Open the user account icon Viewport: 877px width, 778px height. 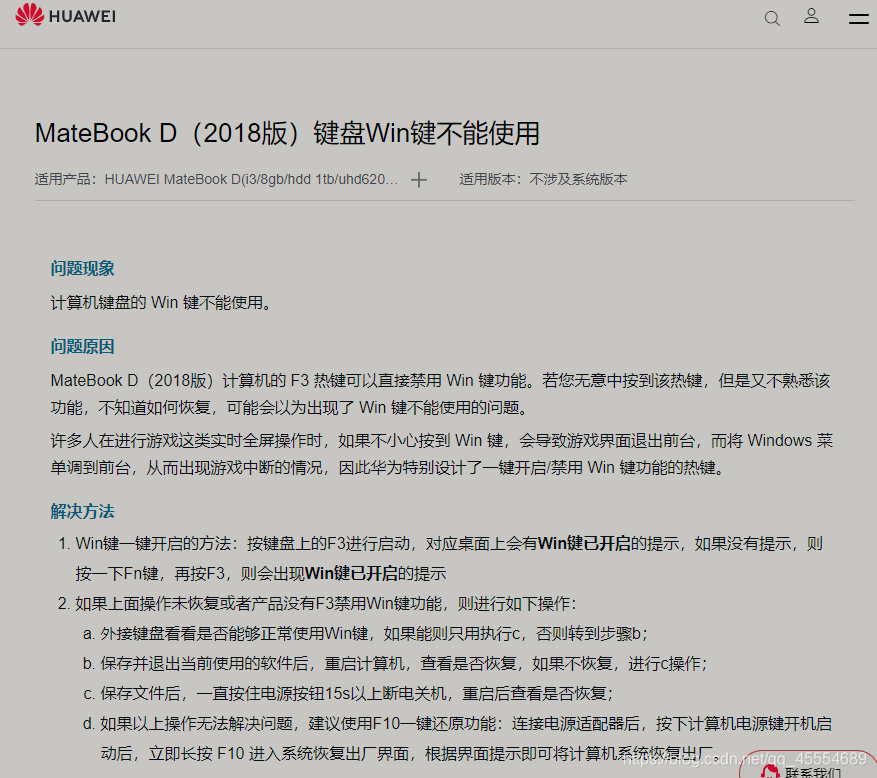[811, 16]
